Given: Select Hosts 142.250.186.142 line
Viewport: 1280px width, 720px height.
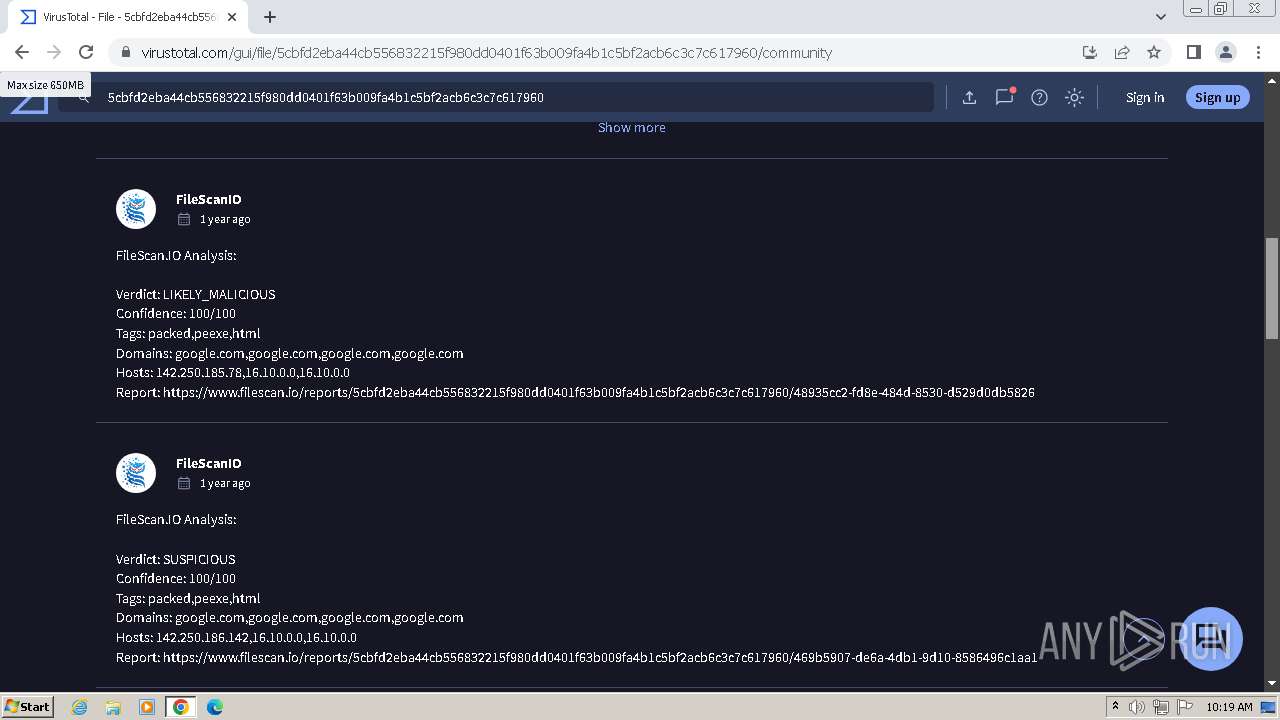Looking at the screenshot, I should pyautogui.click(x=236, y=637).
